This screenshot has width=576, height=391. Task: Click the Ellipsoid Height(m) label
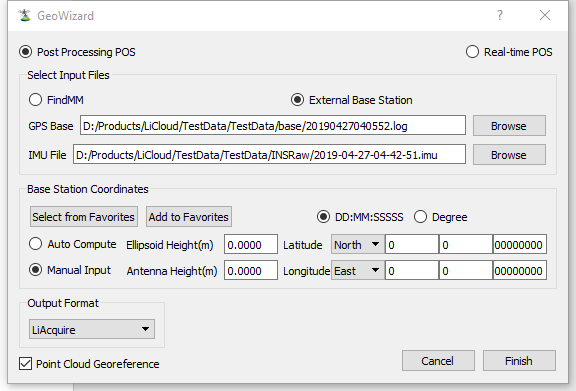[170, 245]
